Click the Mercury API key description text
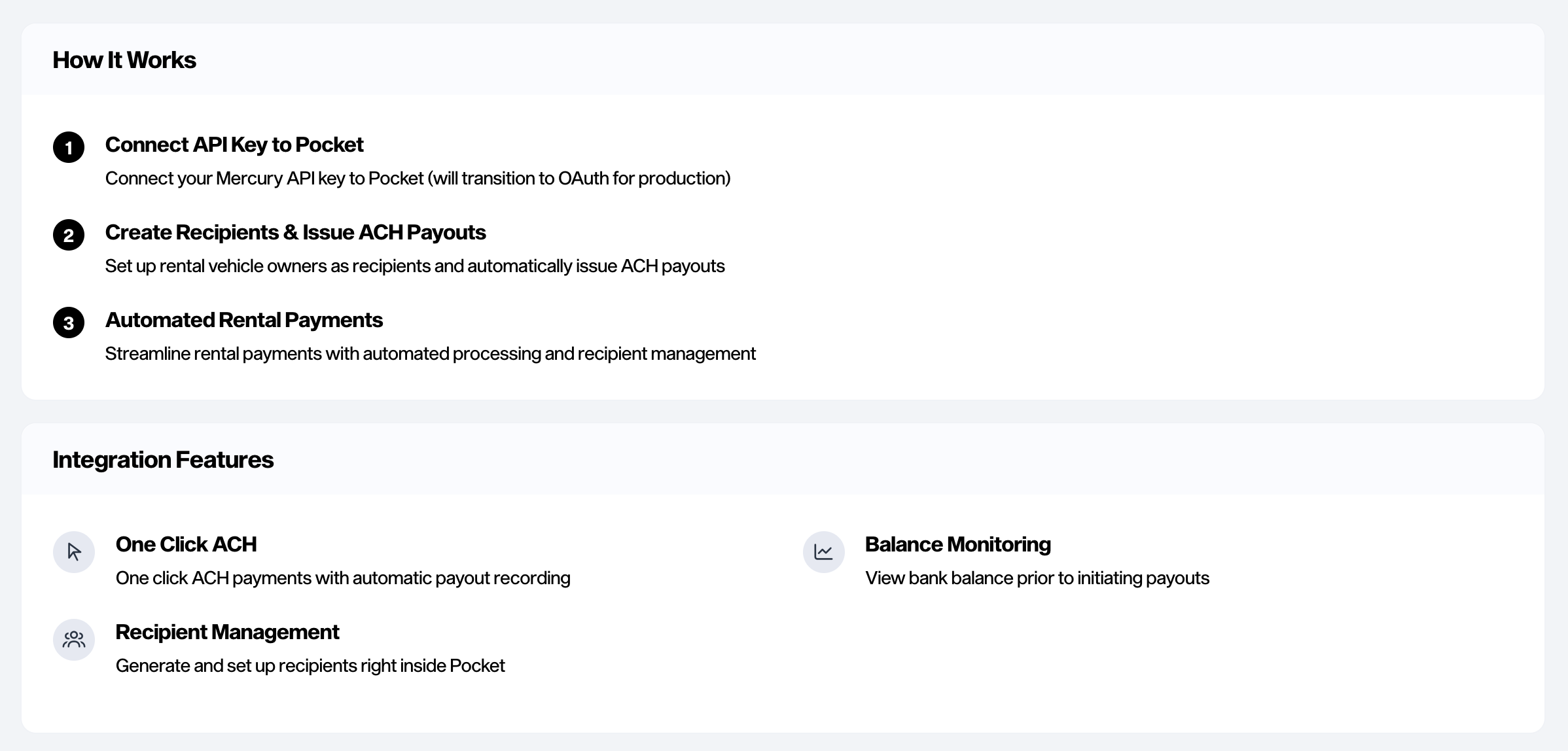The height and width of the screenshot is (751, 1568). [x=418, y=179]
